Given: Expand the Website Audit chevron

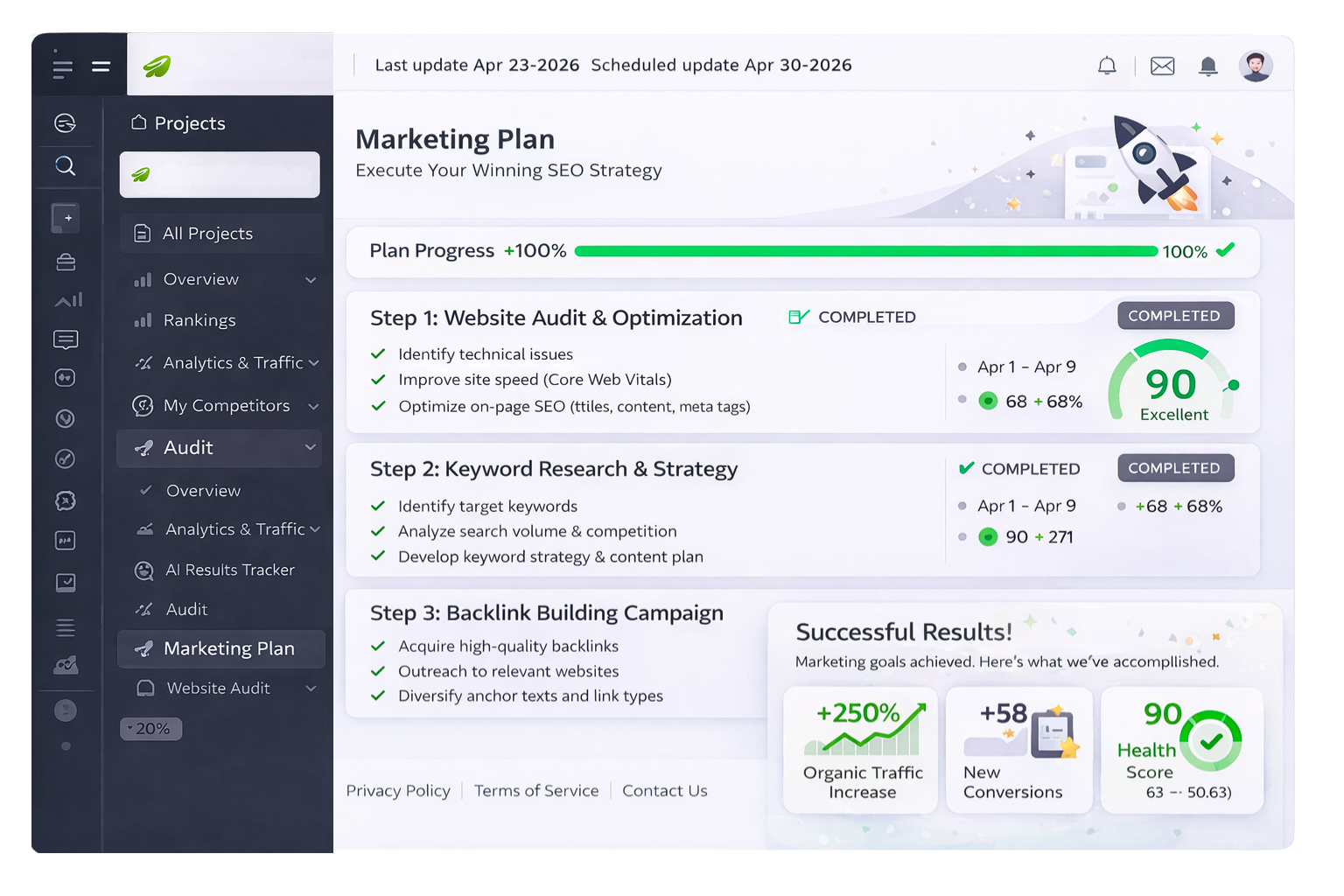Looking at the screenshot, I should 311,689.
